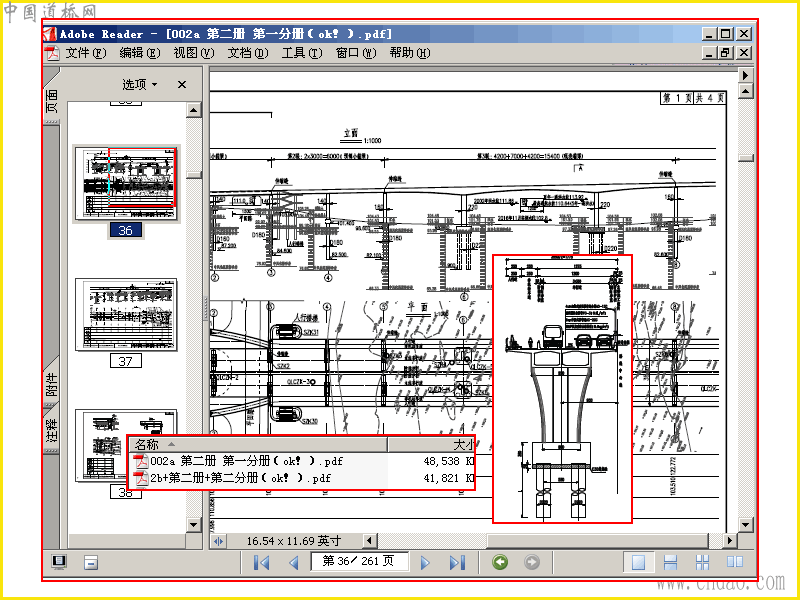Switch to facing pages layout

(x=735, y=562)
